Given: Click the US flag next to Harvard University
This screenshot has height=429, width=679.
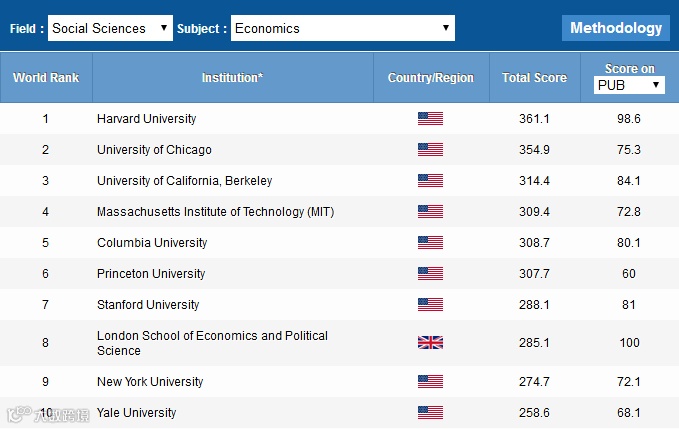Looking at the screenshot, I should tap(430, 119).
